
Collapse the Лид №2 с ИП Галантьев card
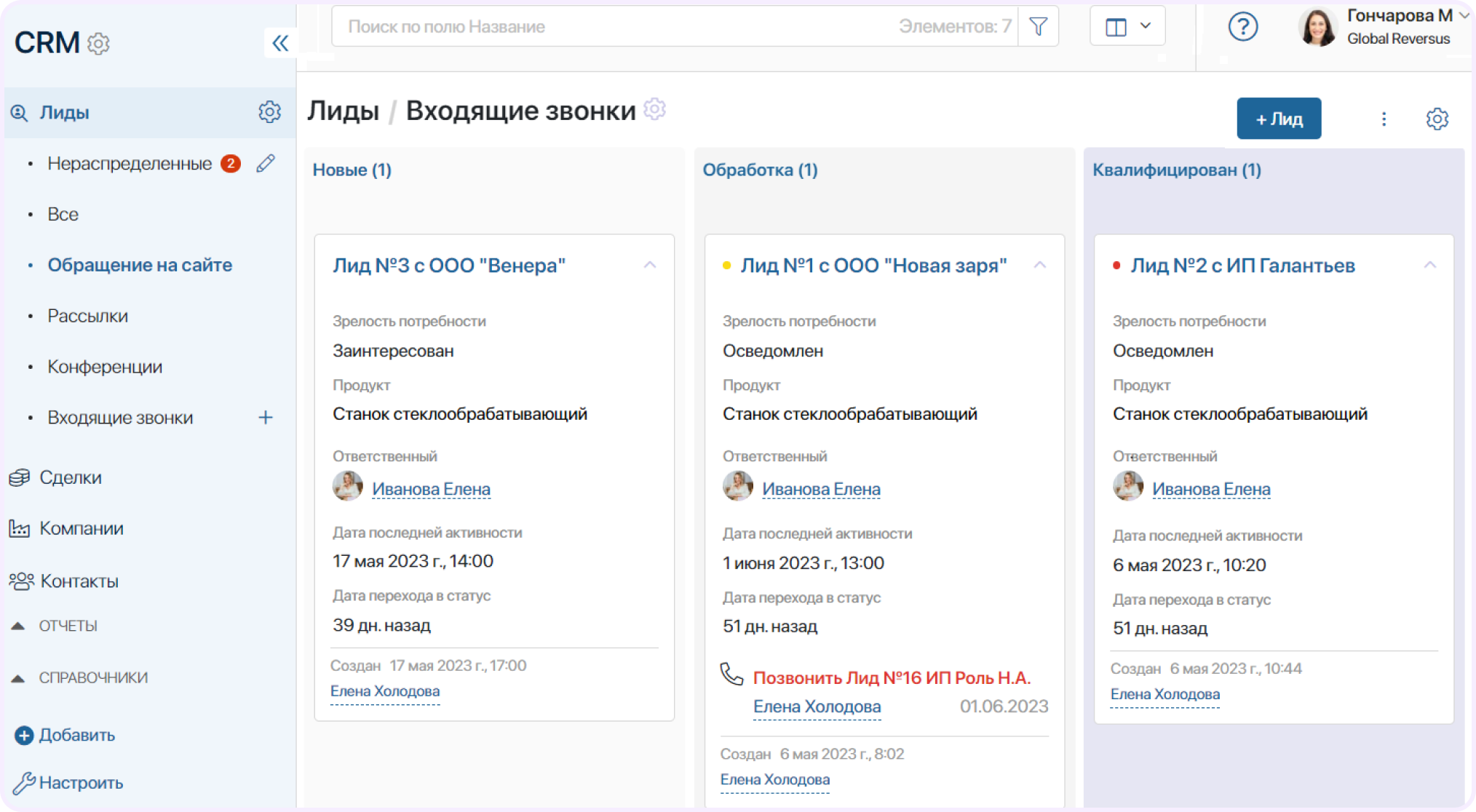(1429, 265)
